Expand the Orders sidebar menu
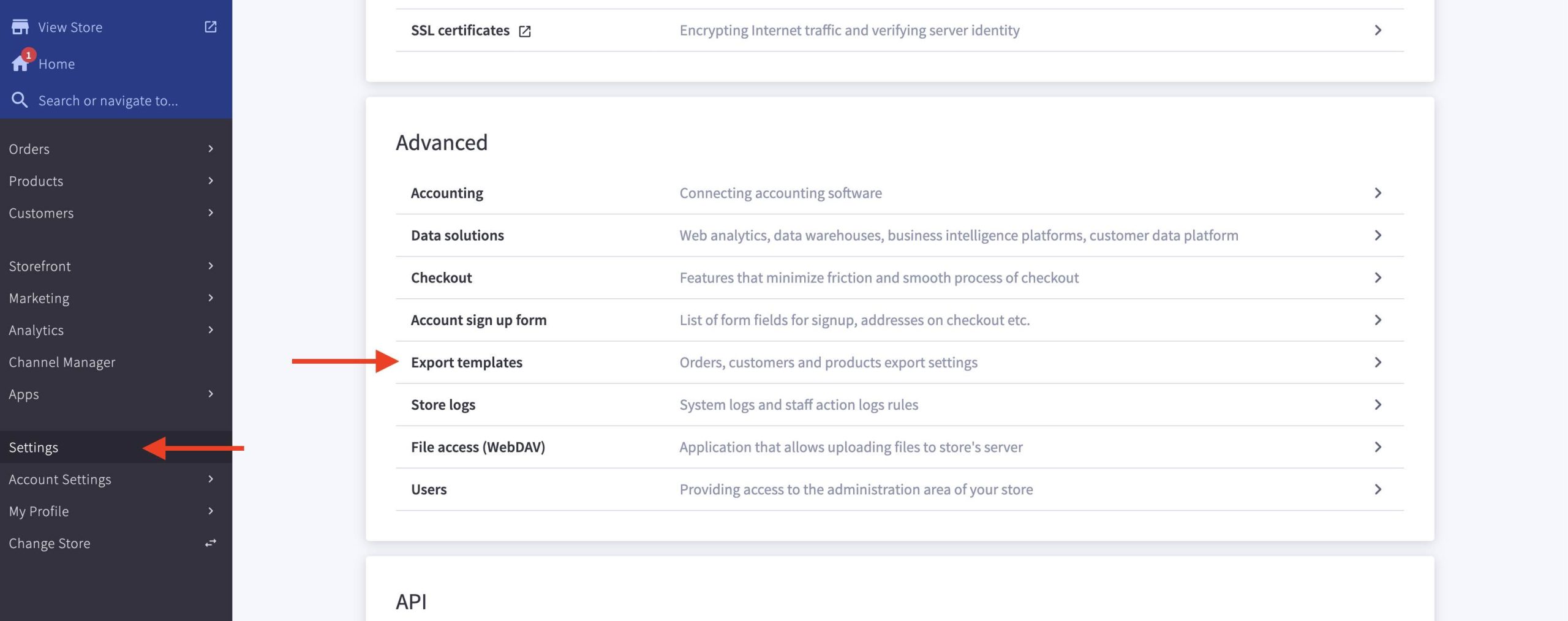This screenshot has height=621, width=1568. coord(210,149)
